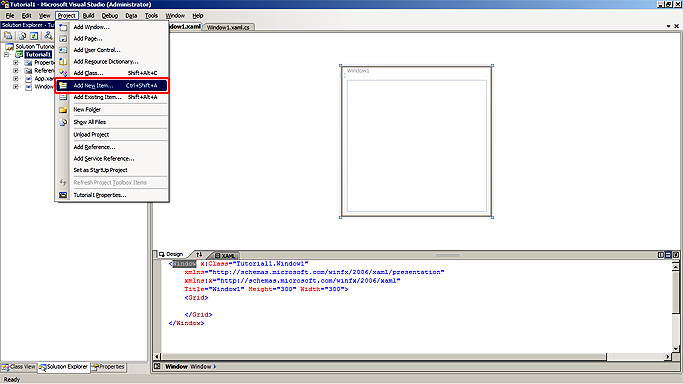The width and height of the screenshot is (683, 384).
Task: Switch to the XAML pane tab
Action: pyautogui.click(x=225, y=256)
